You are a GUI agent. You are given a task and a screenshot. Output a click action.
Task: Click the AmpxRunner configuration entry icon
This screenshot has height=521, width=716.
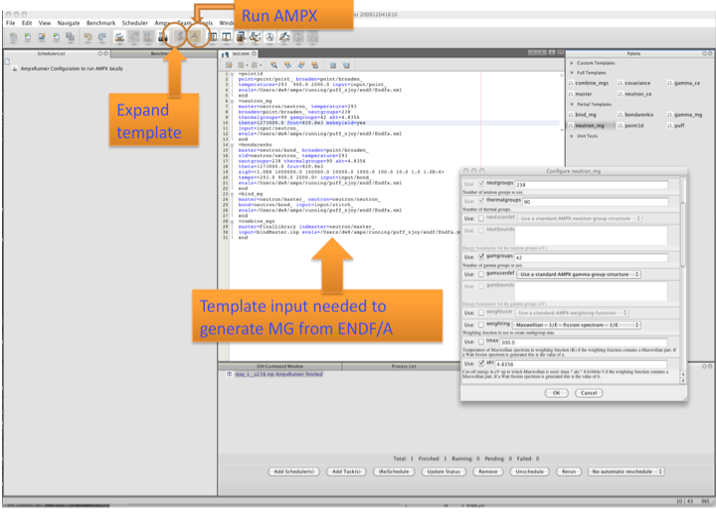pyautogui.click(x=15, y=68)
